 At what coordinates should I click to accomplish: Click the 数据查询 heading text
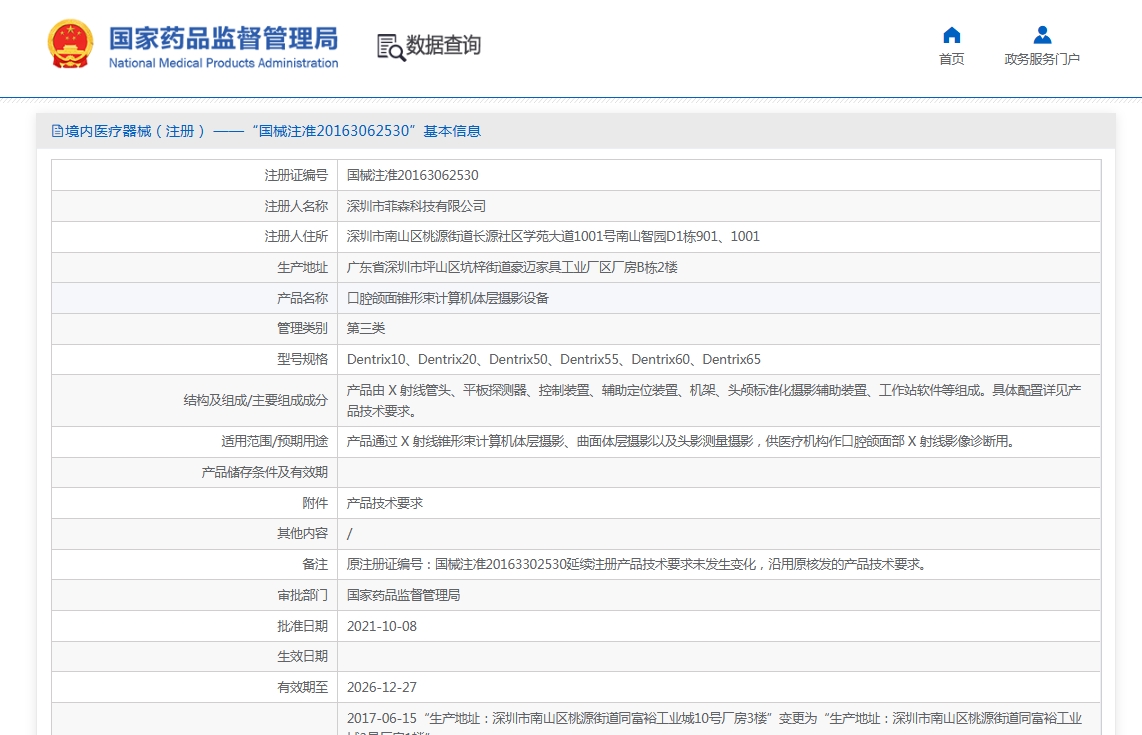tap(444, 45)
